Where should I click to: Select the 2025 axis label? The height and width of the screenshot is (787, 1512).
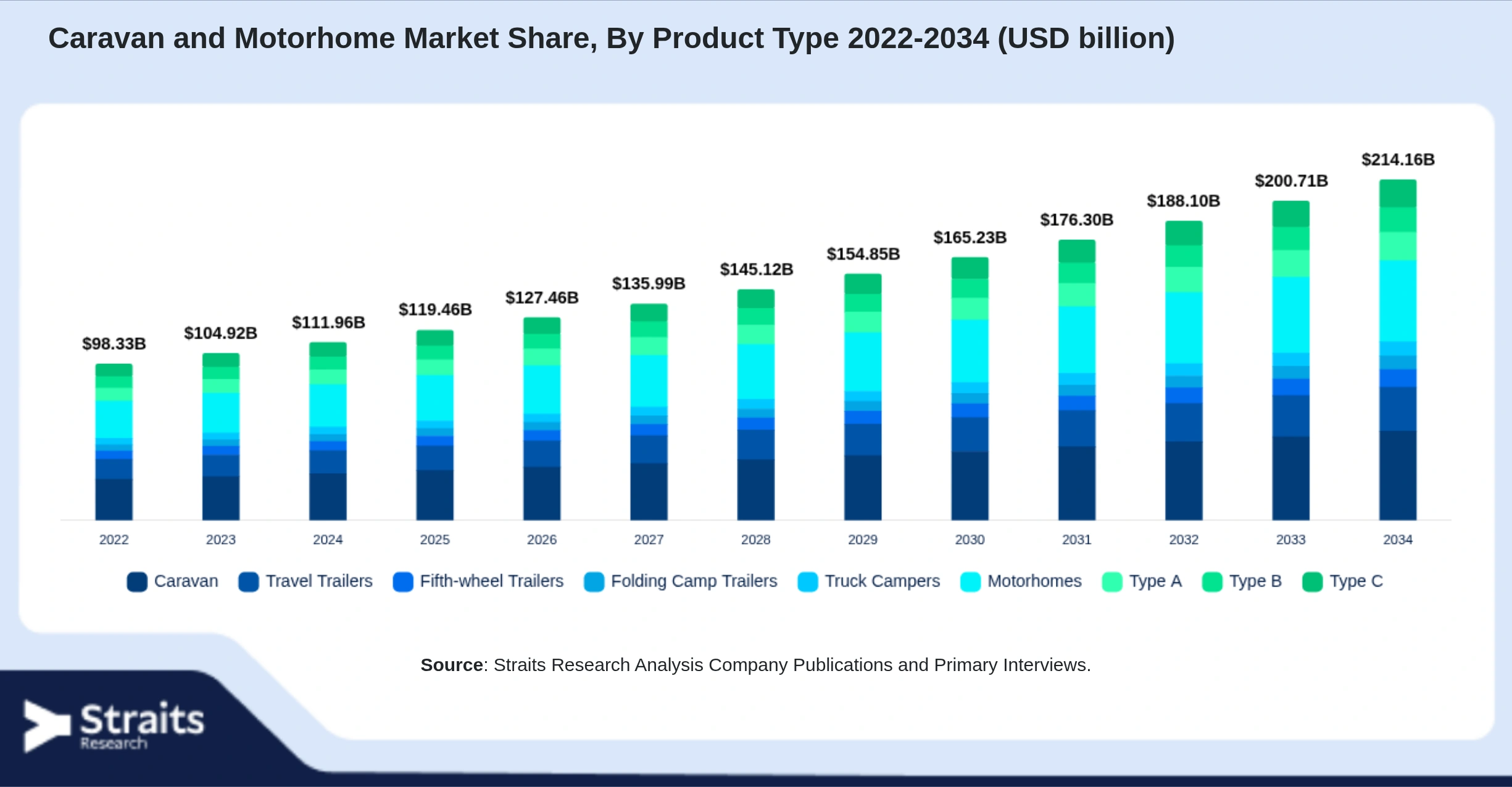pos(435,540)
